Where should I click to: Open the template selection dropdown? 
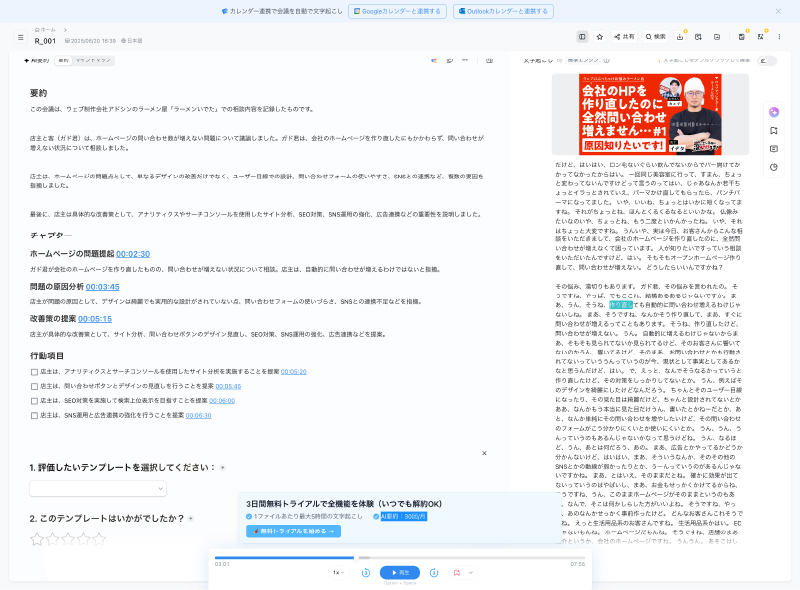[98, 488]
